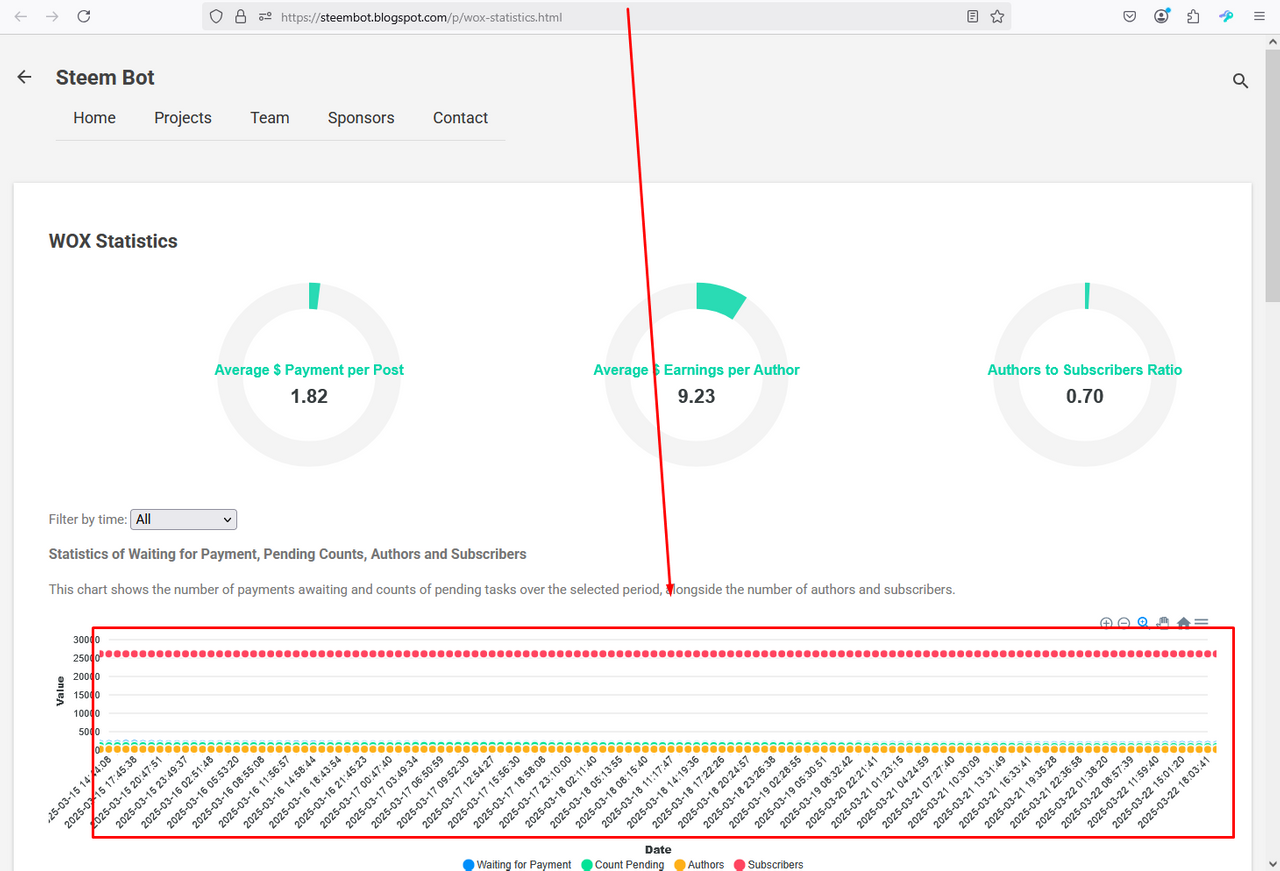The image size is (1280, 871).
Task: Click the Steem Bot blog title
Action: 105,78
